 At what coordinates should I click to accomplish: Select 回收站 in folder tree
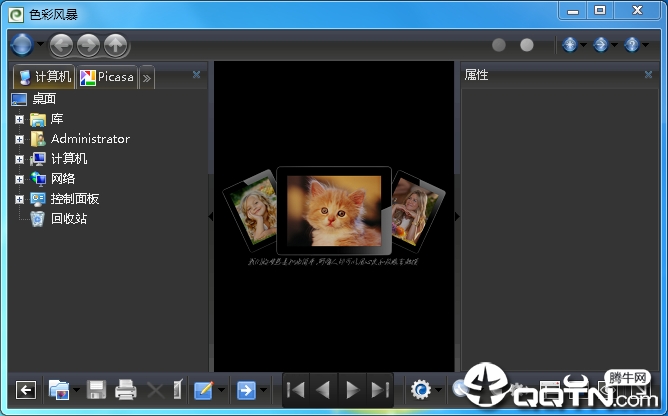tap(69, 218)
